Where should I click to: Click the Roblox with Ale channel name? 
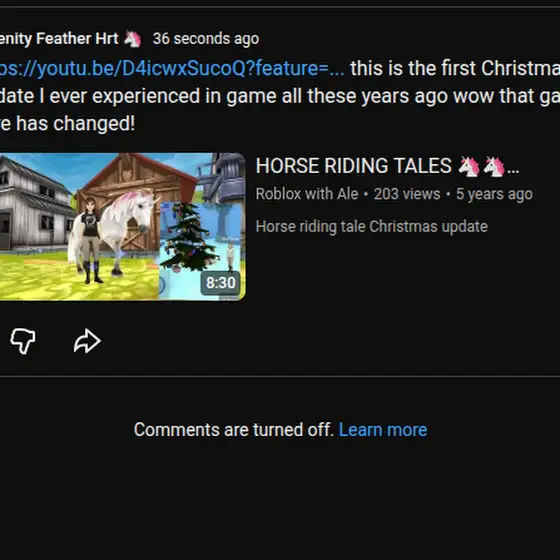[307, 194]
